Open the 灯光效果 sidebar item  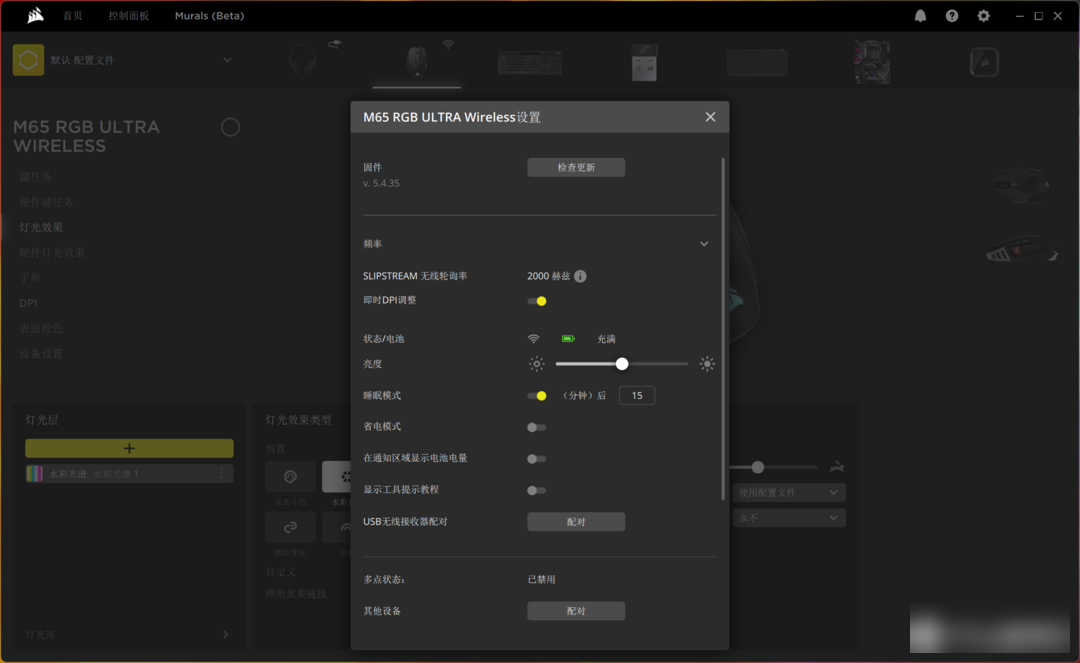coord(41,227)
